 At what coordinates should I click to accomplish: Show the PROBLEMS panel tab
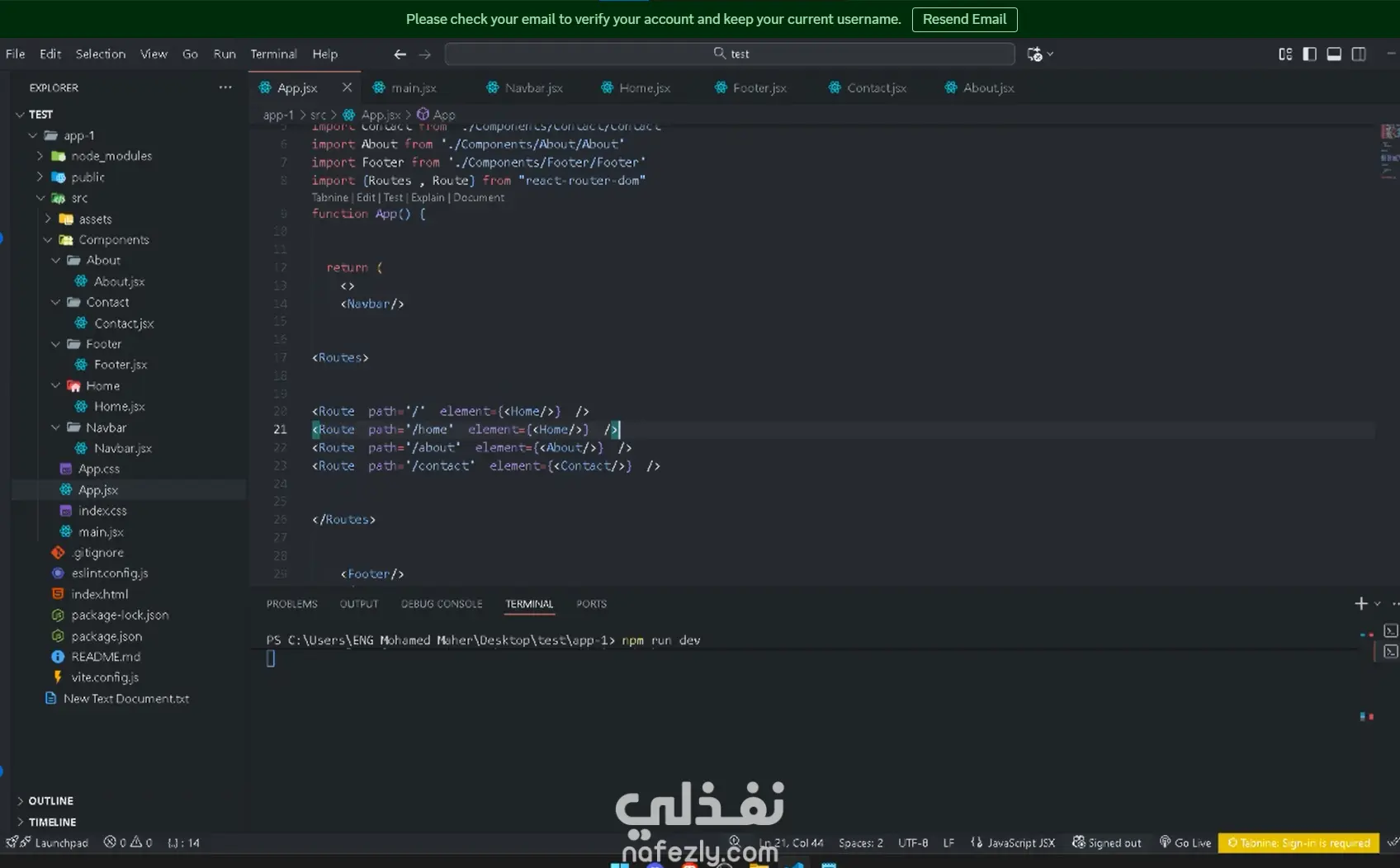tap(292, 604)
